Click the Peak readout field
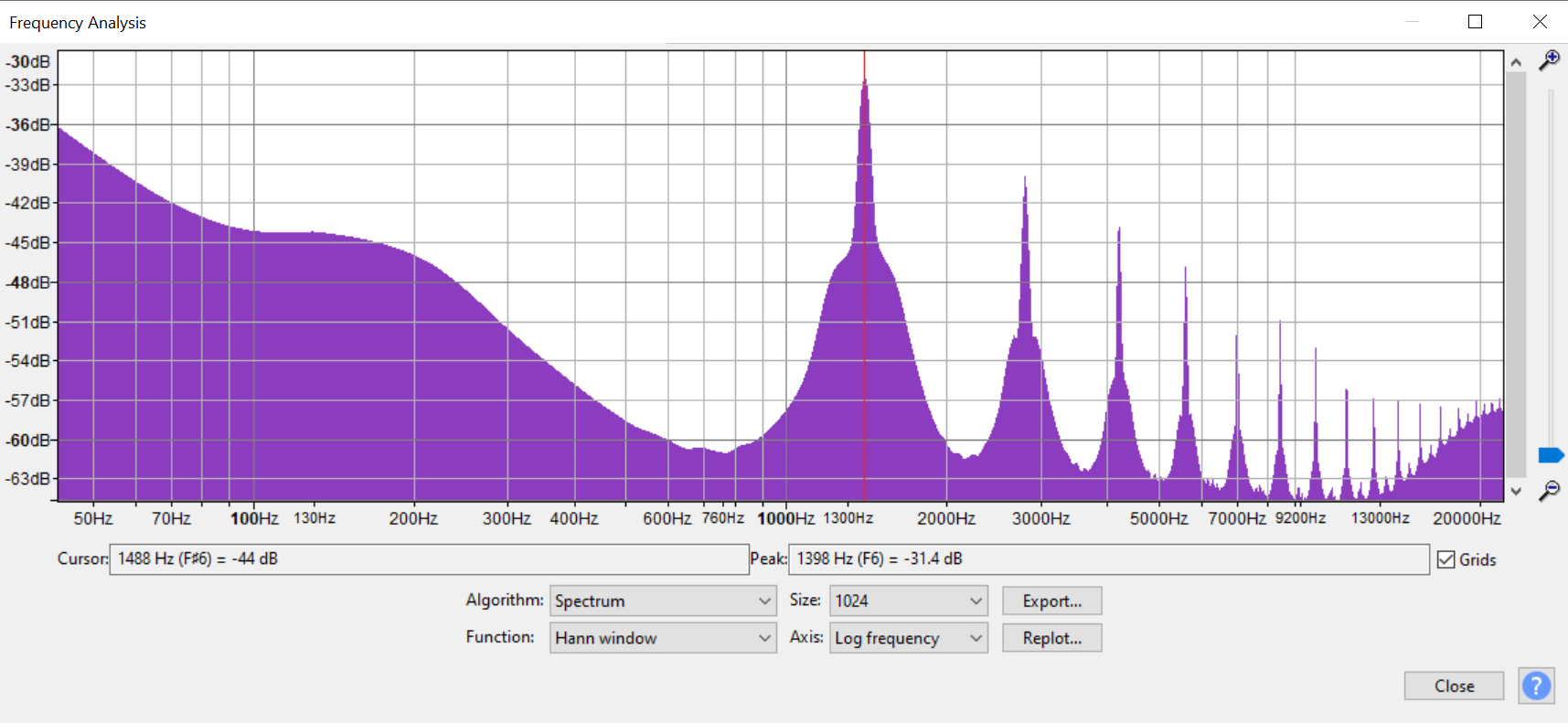Screen dimensions: 1568x723 click(1109, 558)
